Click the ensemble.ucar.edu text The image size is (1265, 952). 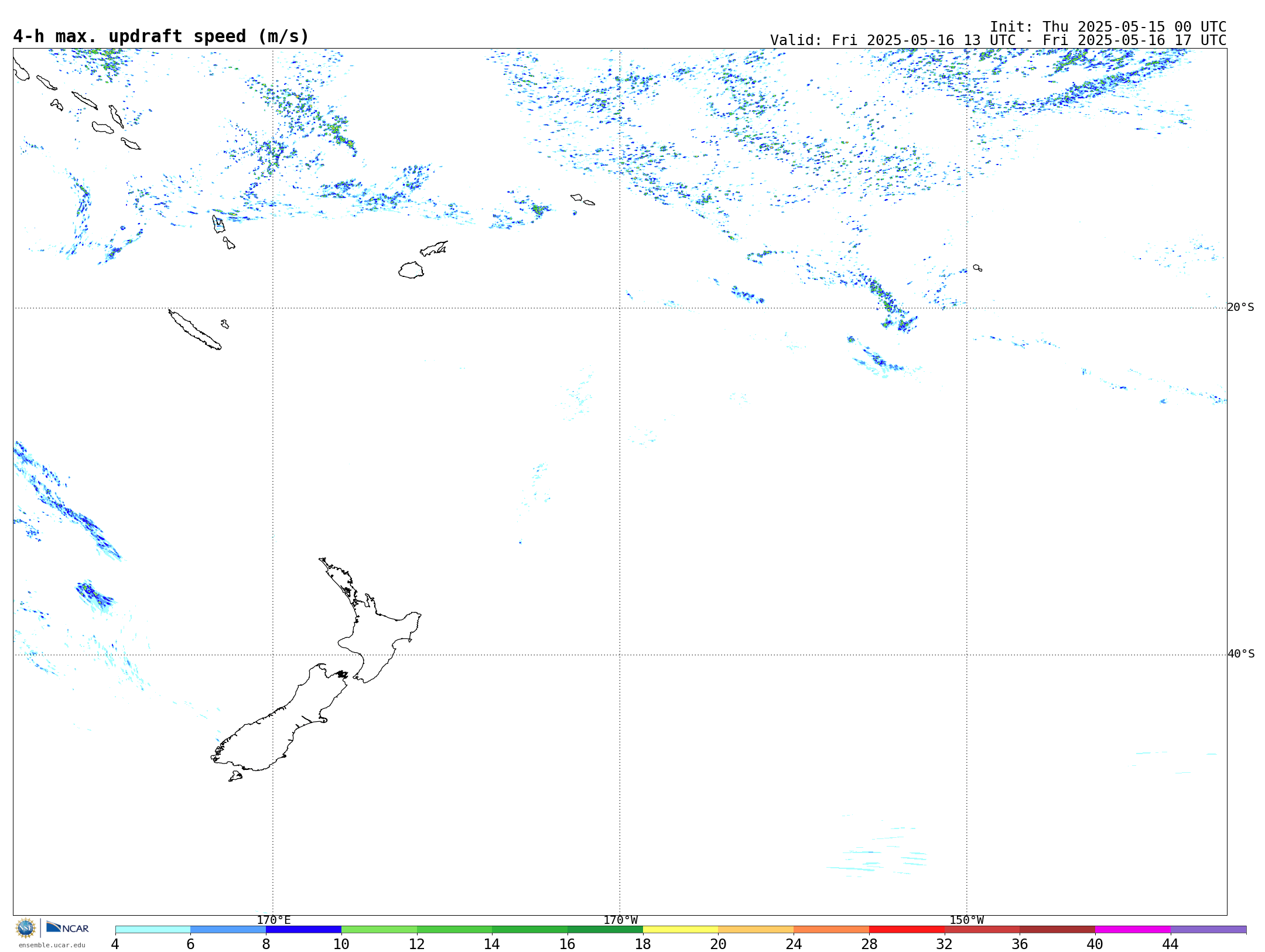pyautogui.click(x=52, y=945)
